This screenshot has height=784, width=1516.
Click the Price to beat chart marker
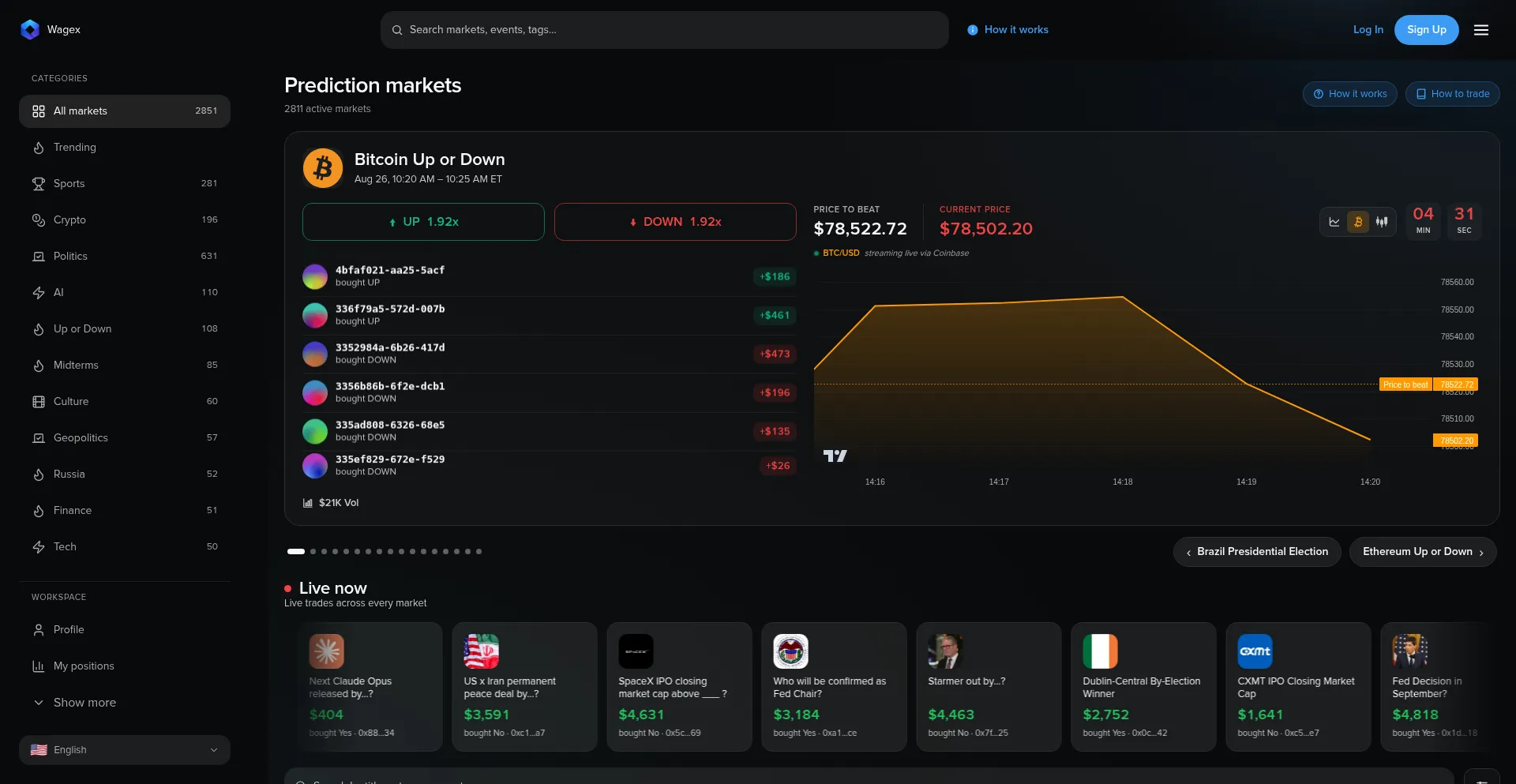pos(1405,385)
